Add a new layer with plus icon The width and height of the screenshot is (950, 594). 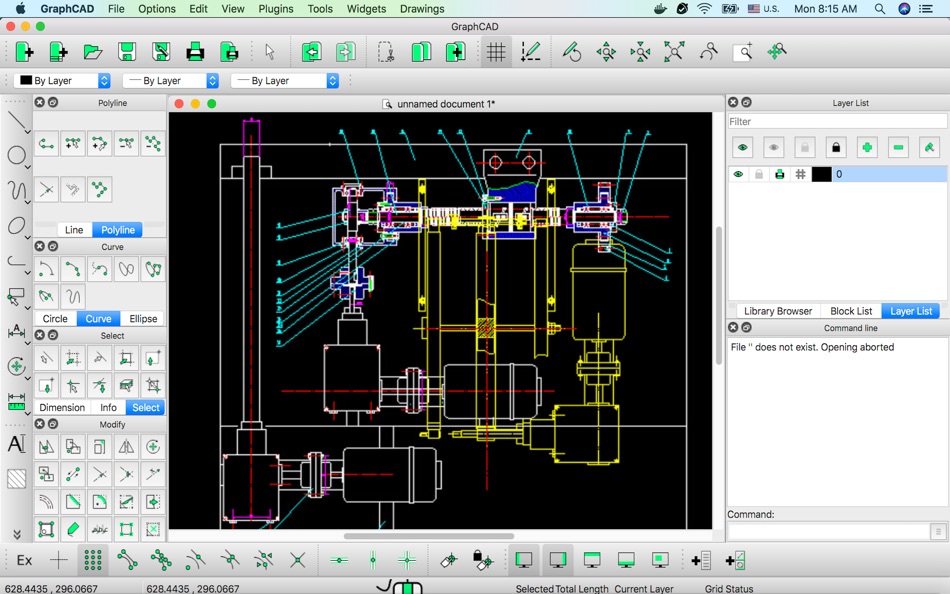867,148
